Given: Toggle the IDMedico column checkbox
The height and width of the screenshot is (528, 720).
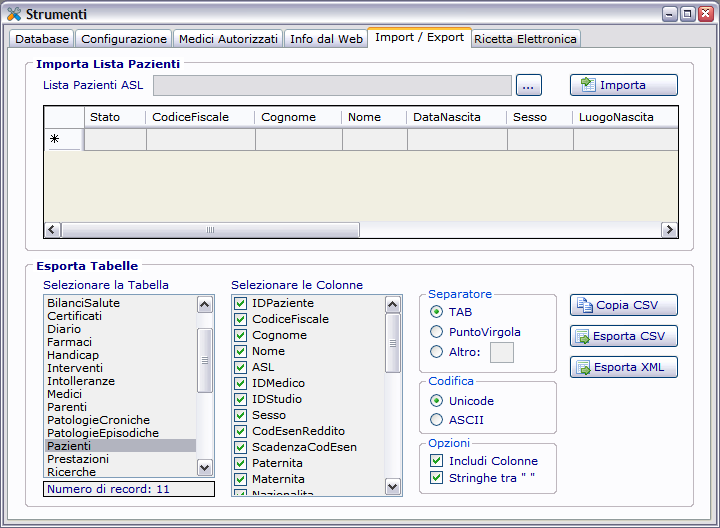Looking at the screenshot, I should pos(241,383).
